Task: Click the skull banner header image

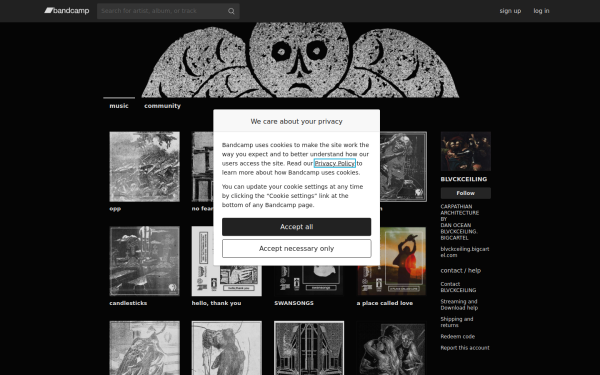Action: (300, 60)
